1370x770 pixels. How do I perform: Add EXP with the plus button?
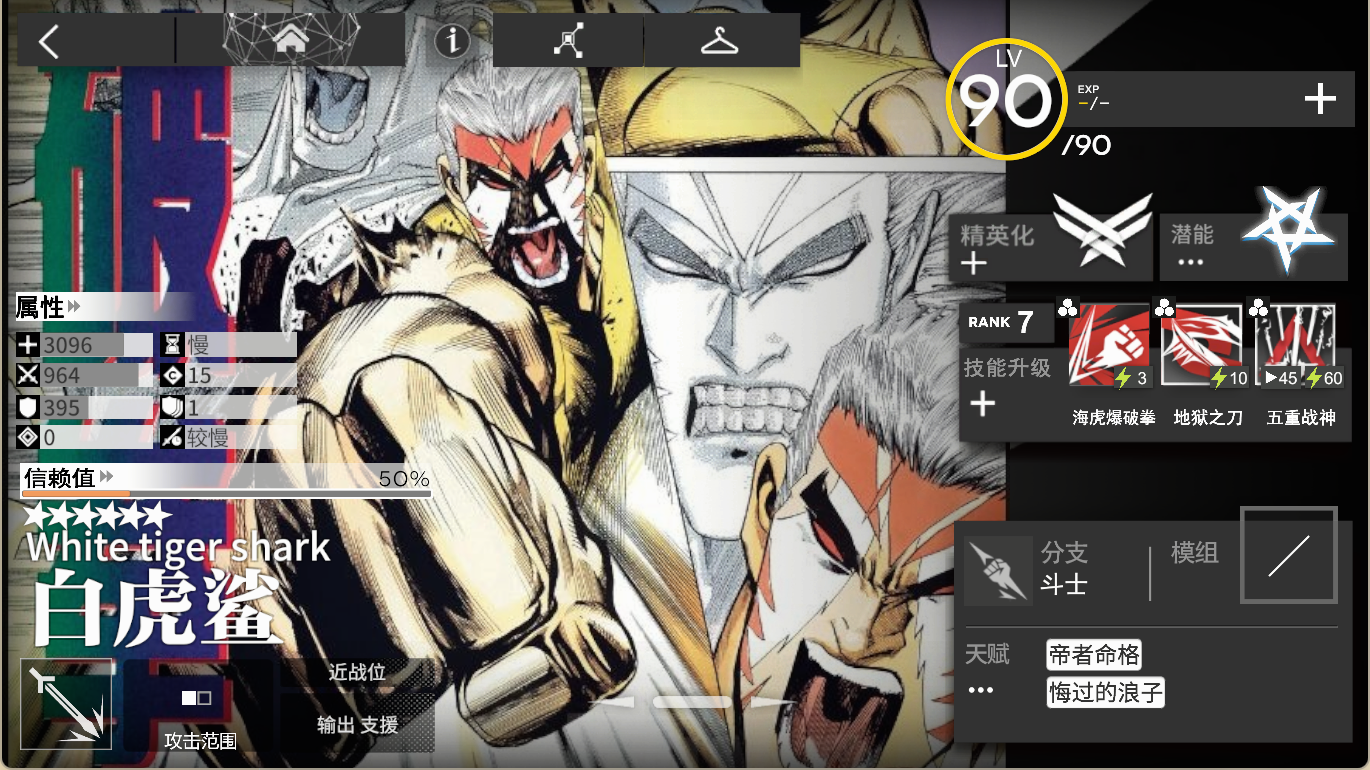1320,99
